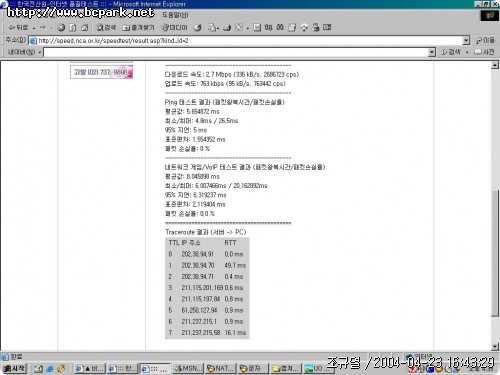Viewport: 500px width, 375px height.
Task: Open the Back button history dropdown arrow
Action: 34,28
